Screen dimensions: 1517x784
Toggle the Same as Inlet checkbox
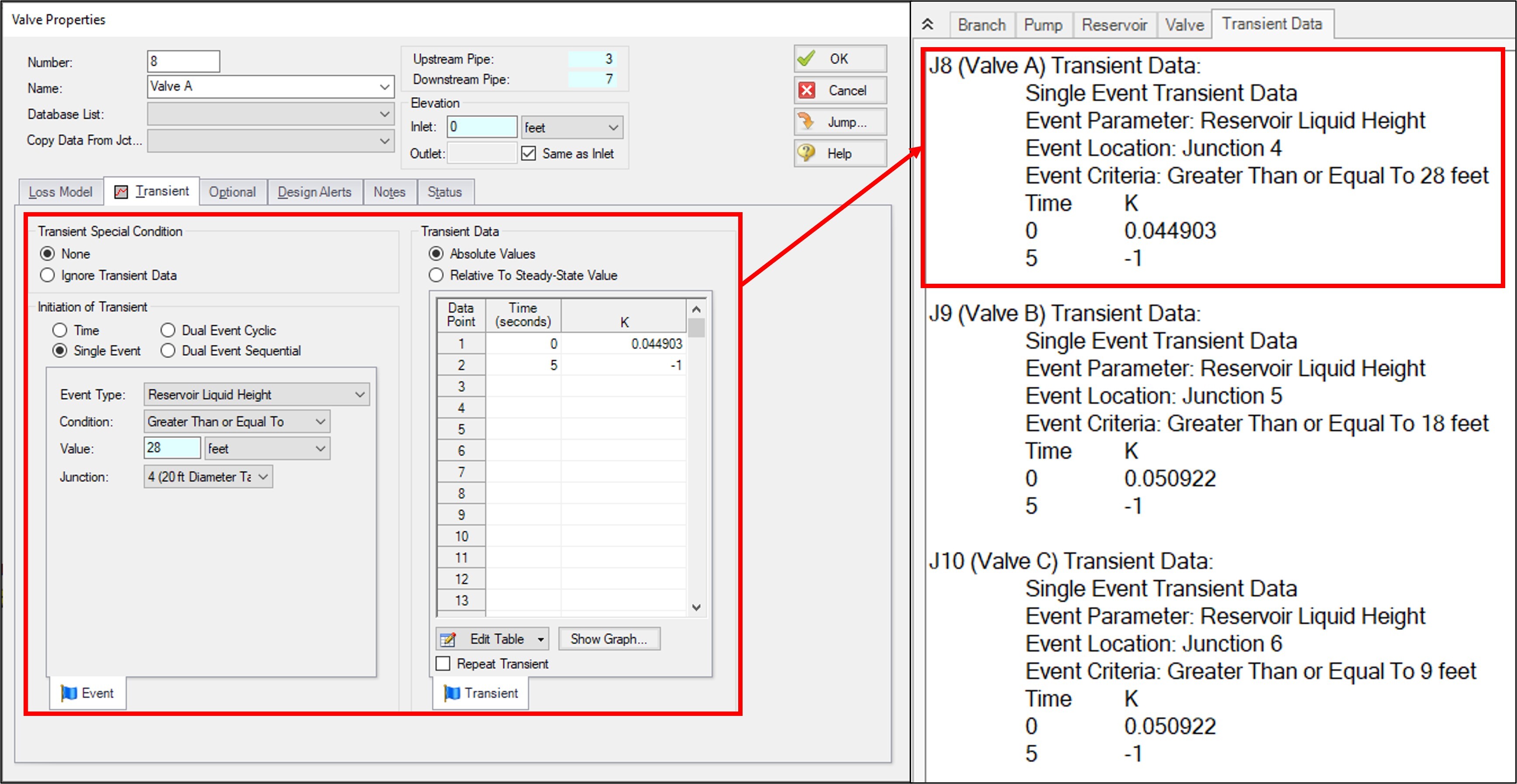(x=528, y=153)
